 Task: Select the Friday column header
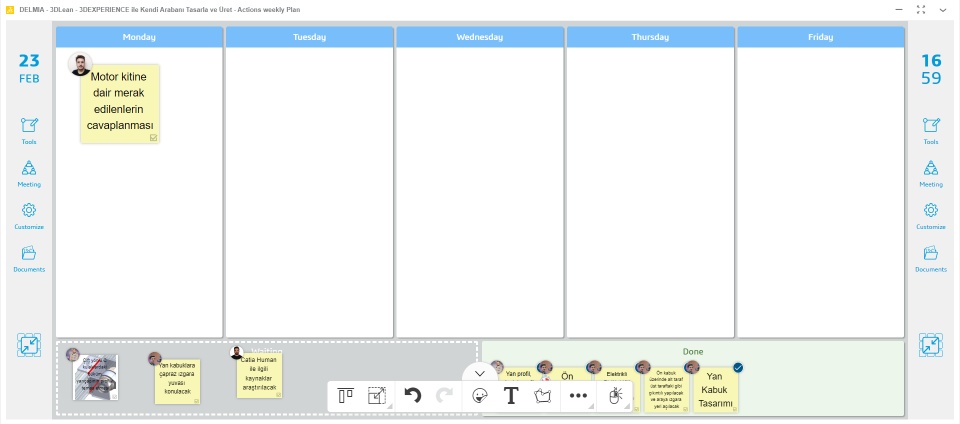[820, 37]
